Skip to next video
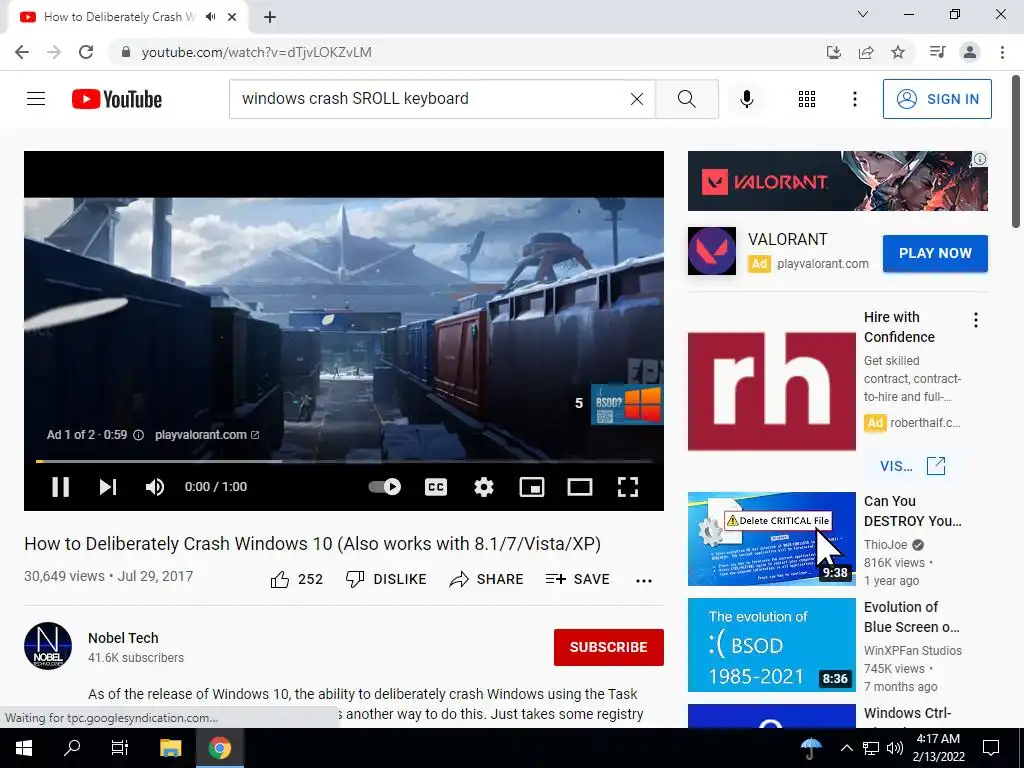 (108, 487)
